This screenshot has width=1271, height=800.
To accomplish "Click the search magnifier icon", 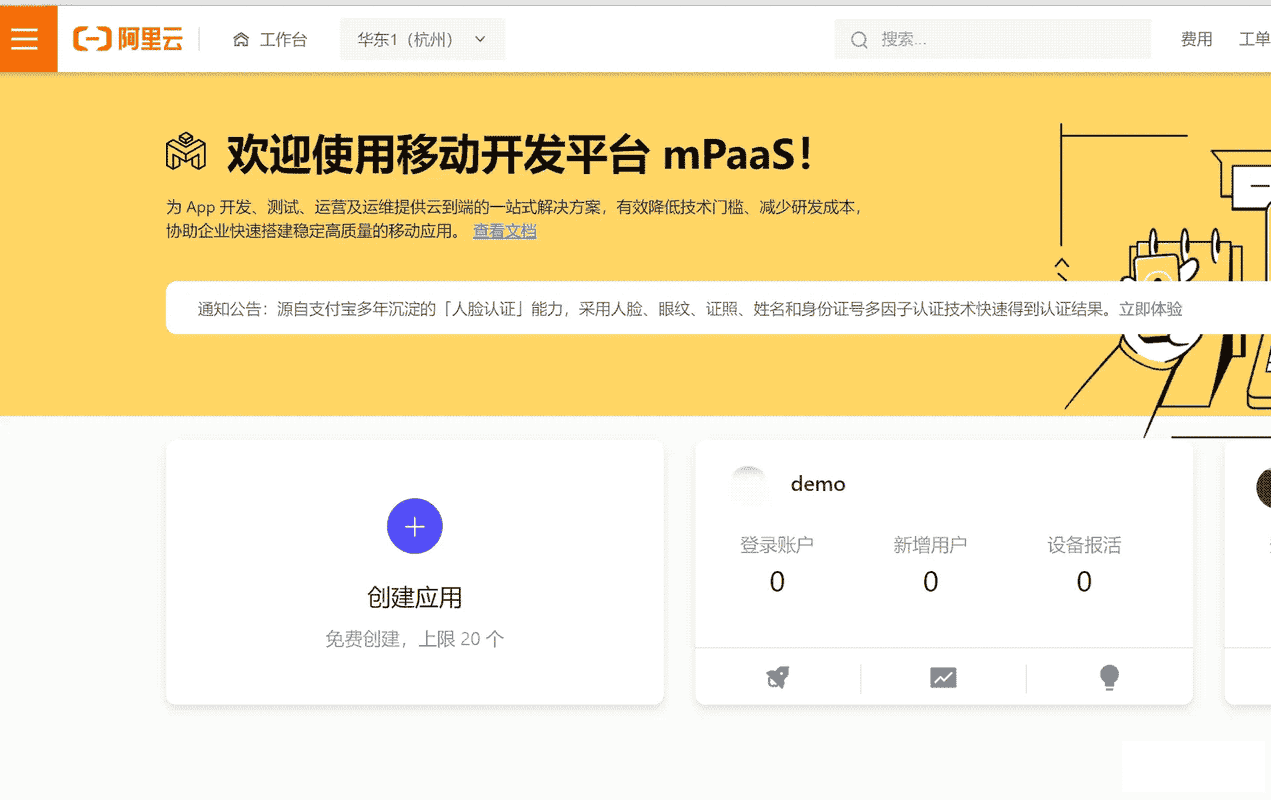I will (x=859, y=40).
